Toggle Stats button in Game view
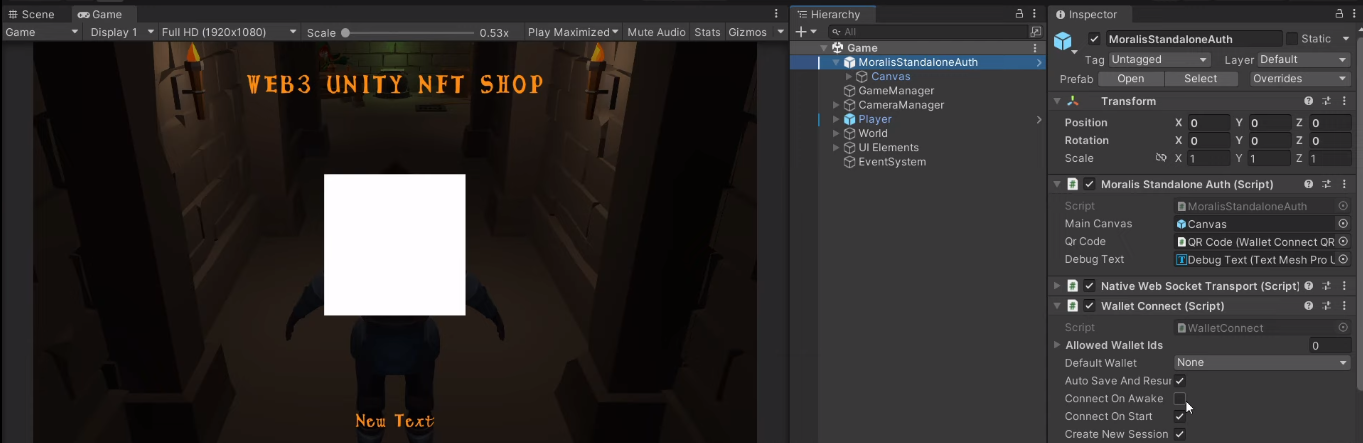The width and height of the screenshot is (1363, 443). click(x=707, y=32)
